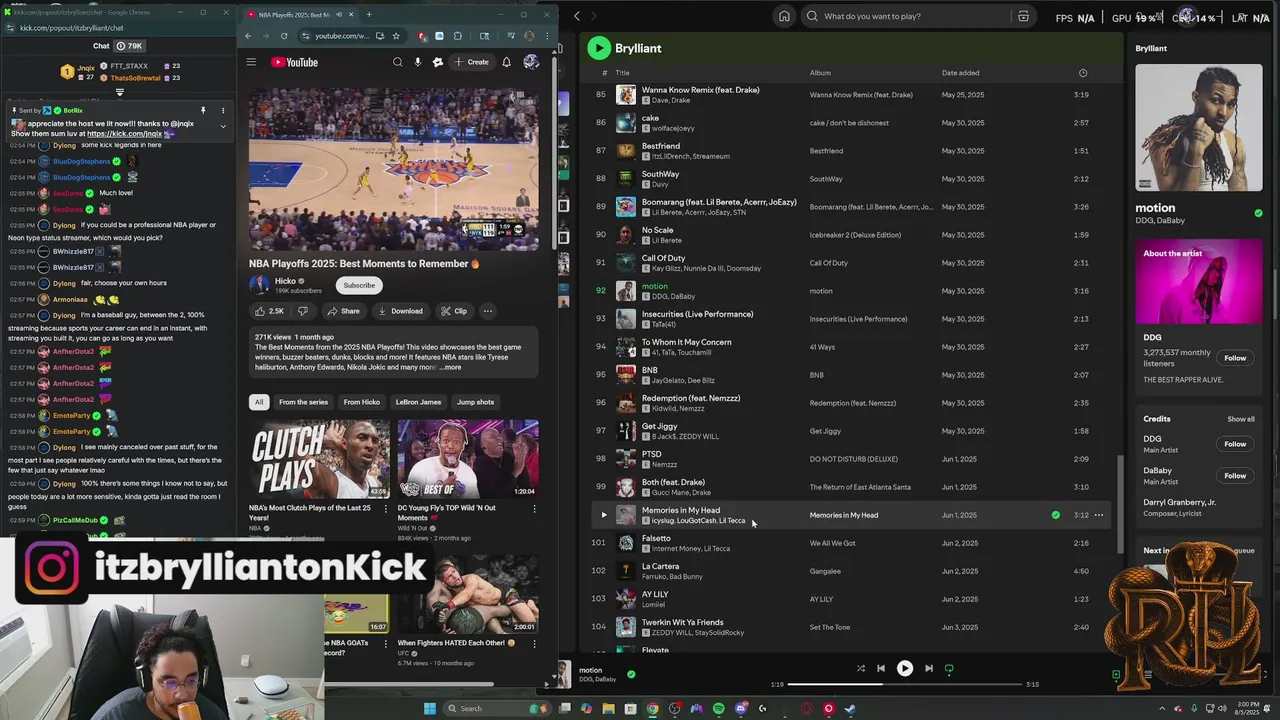Screen dimensions: 1280x720
Task: Open YouTube Create menu
Action: click(x=472, y=62)
